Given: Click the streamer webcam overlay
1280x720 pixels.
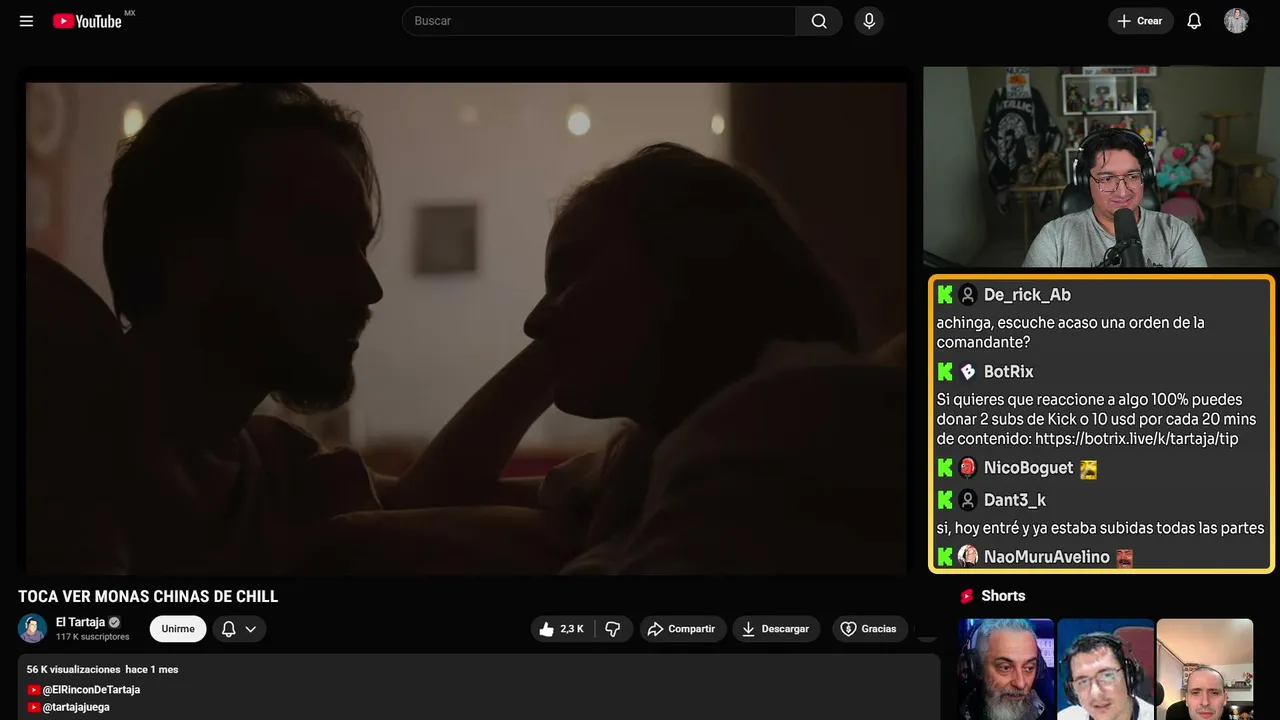Looking at the screenshot, I should pyautogui.click(x=1101, y=167).
